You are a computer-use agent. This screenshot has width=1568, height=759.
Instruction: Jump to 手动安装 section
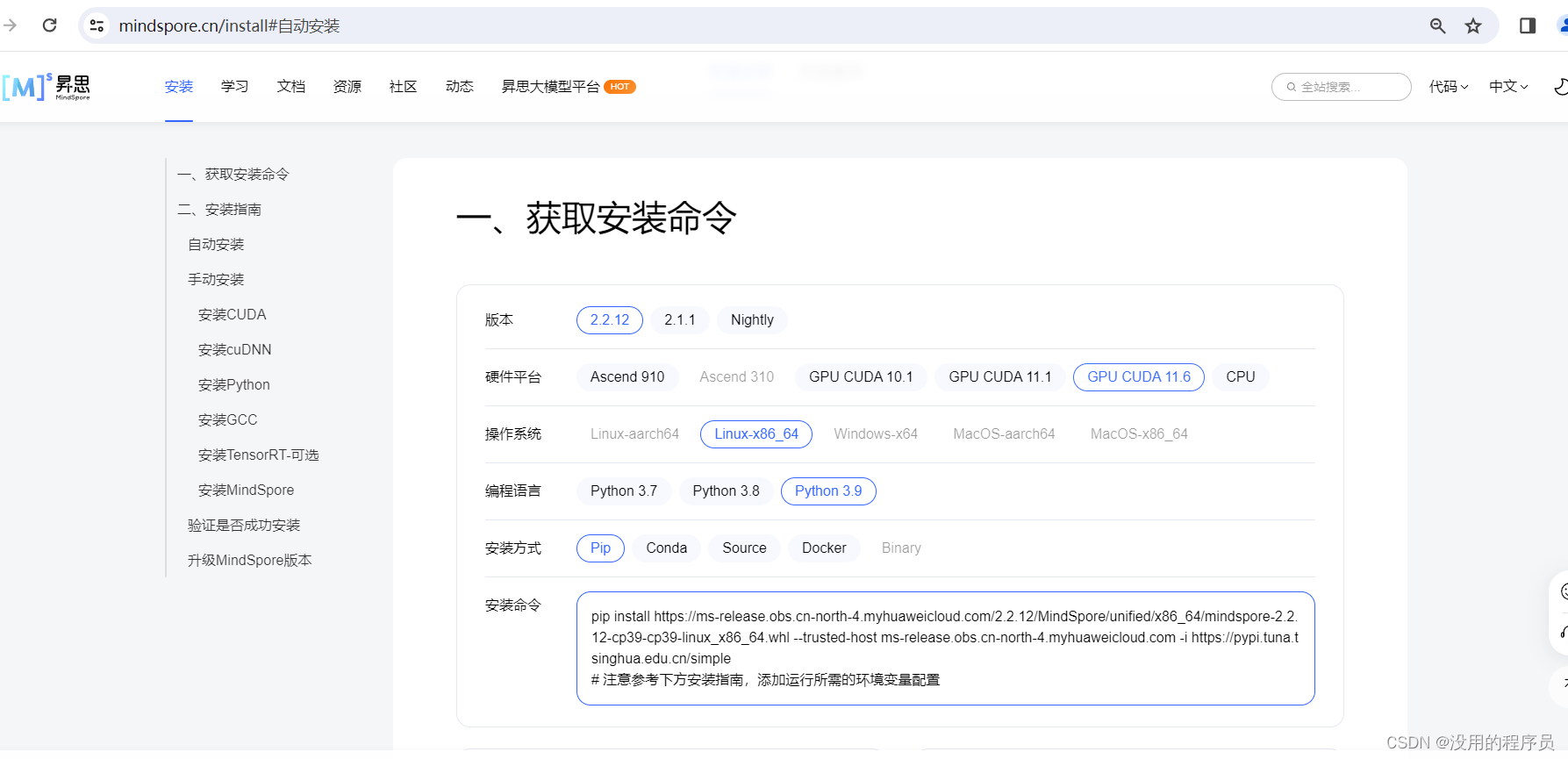point(216,280)
